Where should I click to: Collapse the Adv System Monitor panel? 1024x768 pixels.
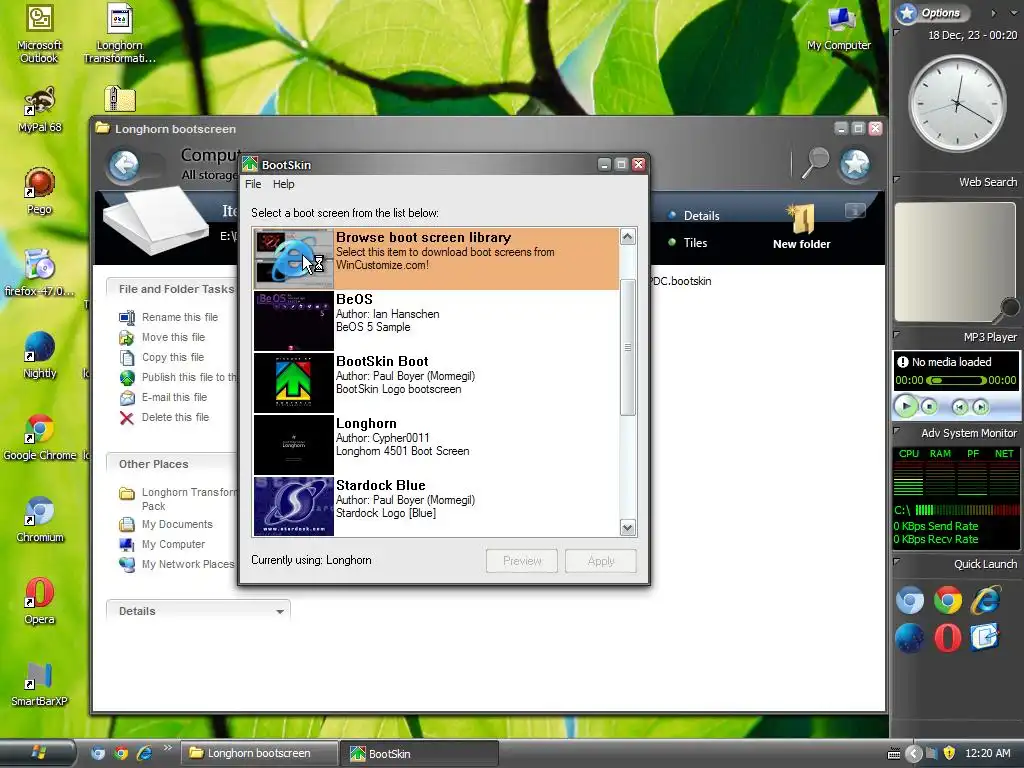click(x=897, y=430)
